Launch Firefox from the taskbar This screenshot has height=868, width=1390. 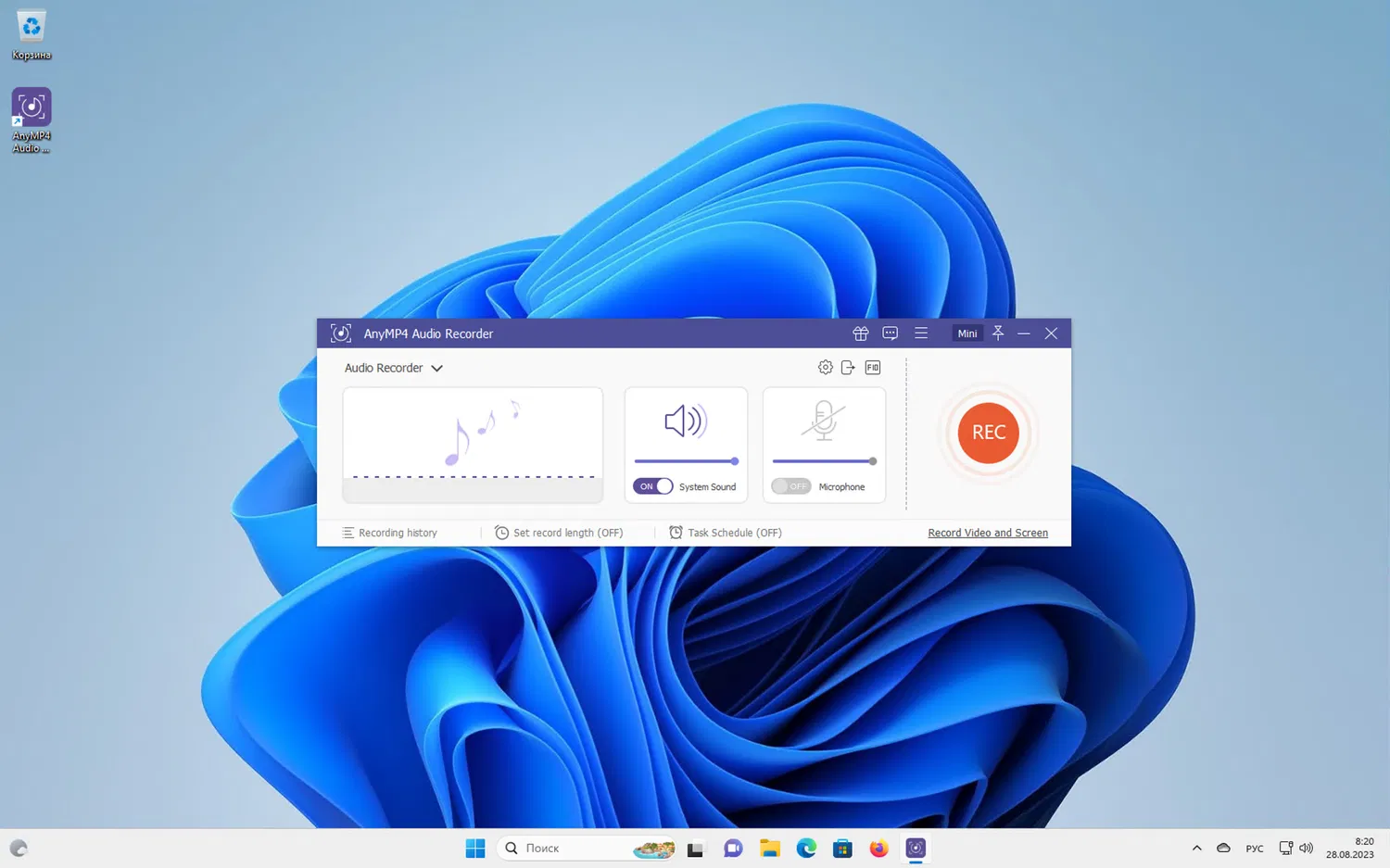878,849
